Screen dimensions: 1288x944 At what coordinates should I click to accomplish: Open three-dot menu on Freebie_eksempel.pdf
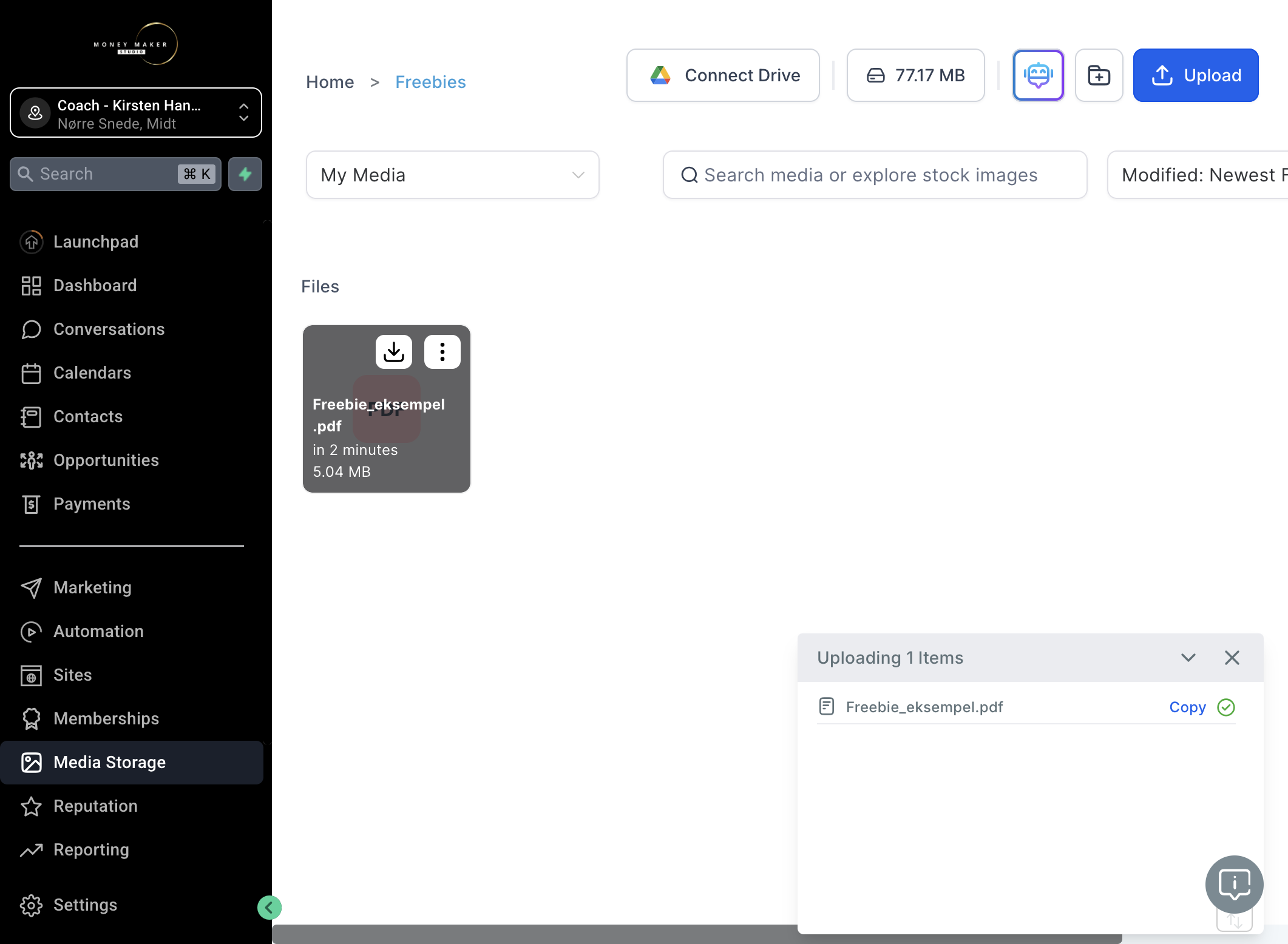[x=442, y=352]
